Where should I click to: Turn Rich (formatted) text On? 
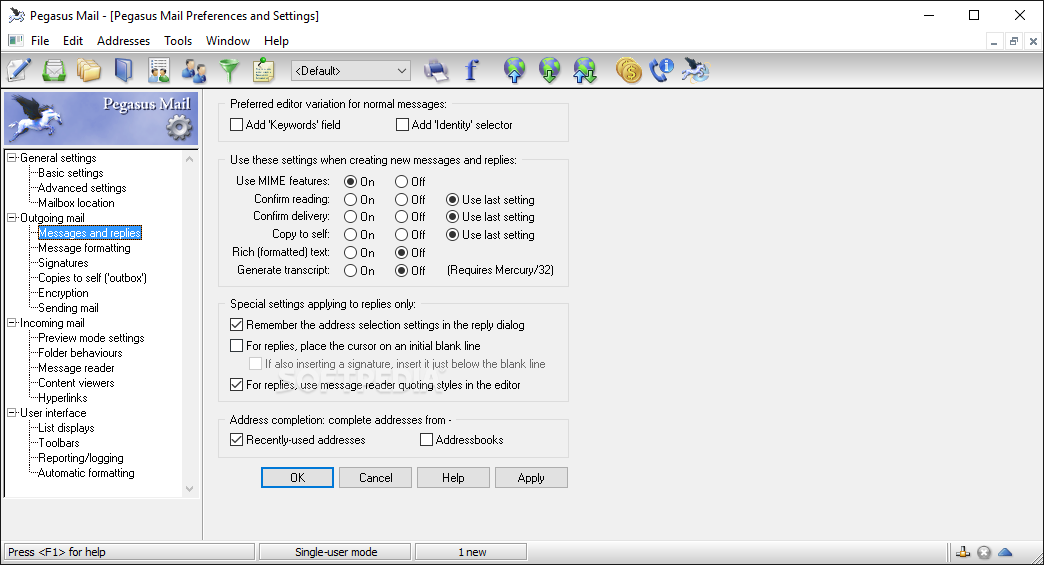point(350,252)
